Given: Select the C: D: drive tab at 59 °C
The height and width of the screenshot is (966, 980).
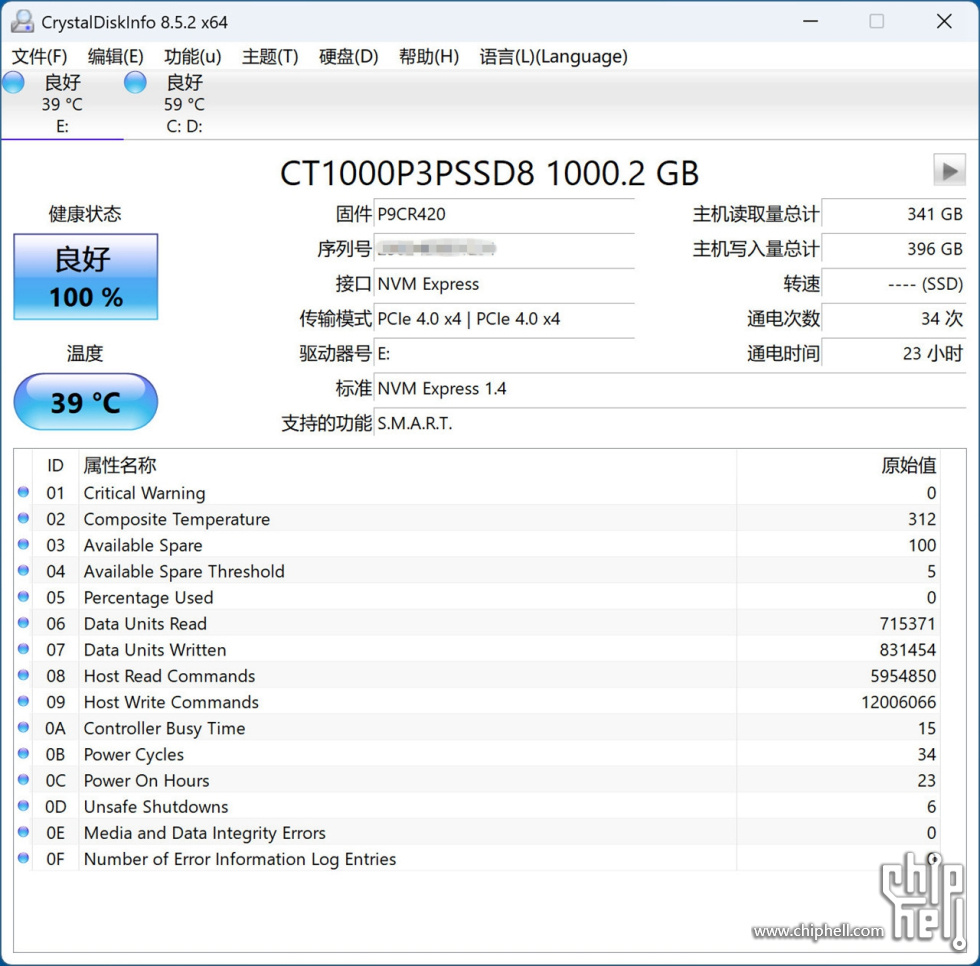Looking at the screenshot, I should (184, 104).
